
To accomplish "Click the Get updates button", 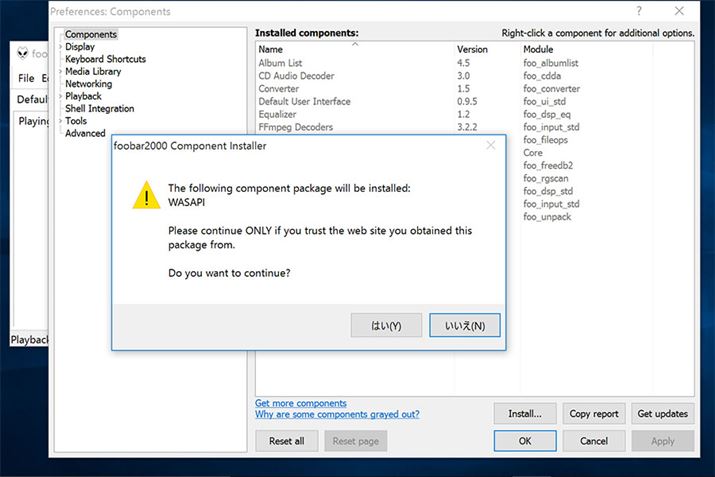I will pyautogui.click(x=663, y=414).
